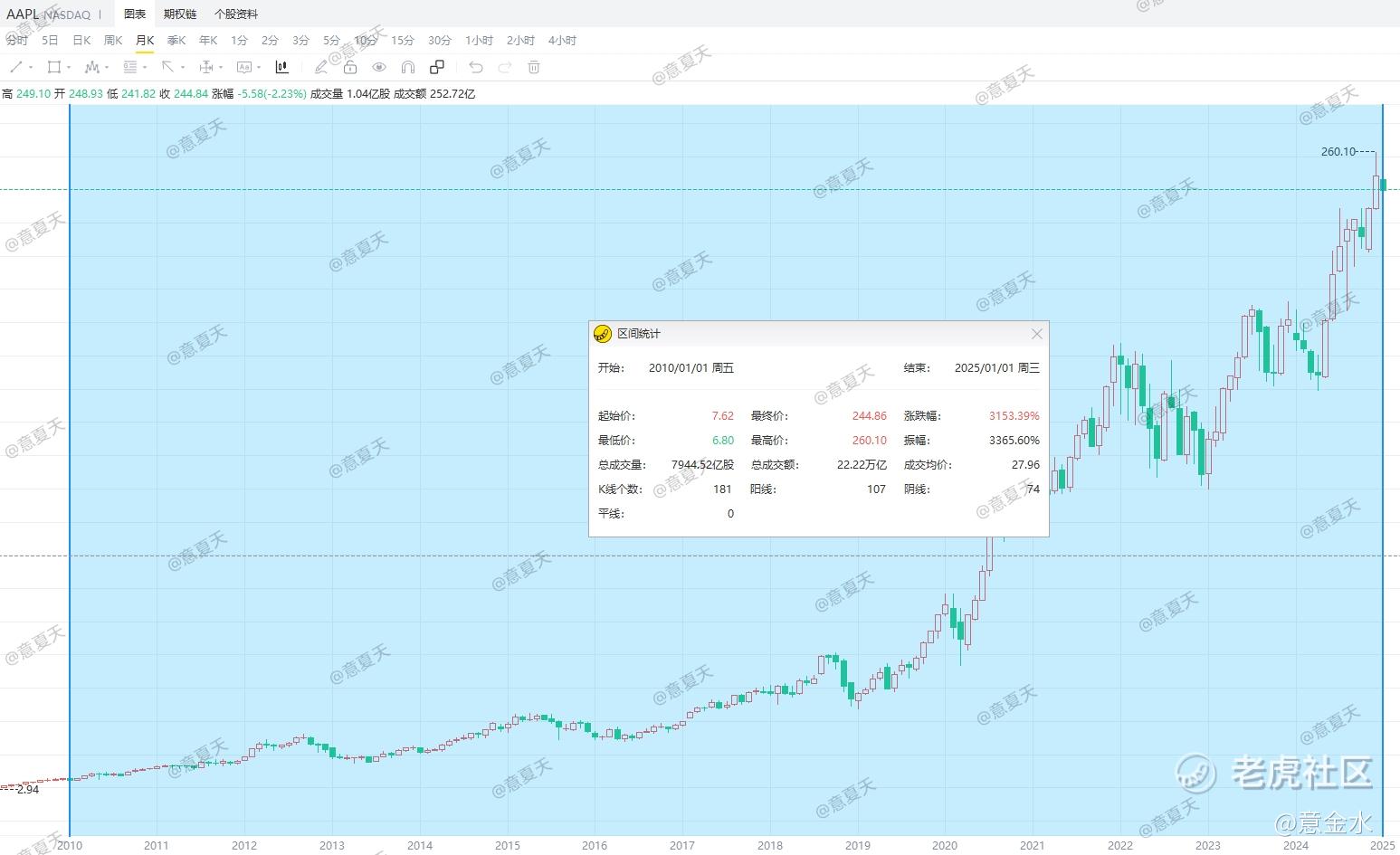The image size is (1400, 855).
Task: Select the 1小时 timeframe
Action: click(479, 41)
